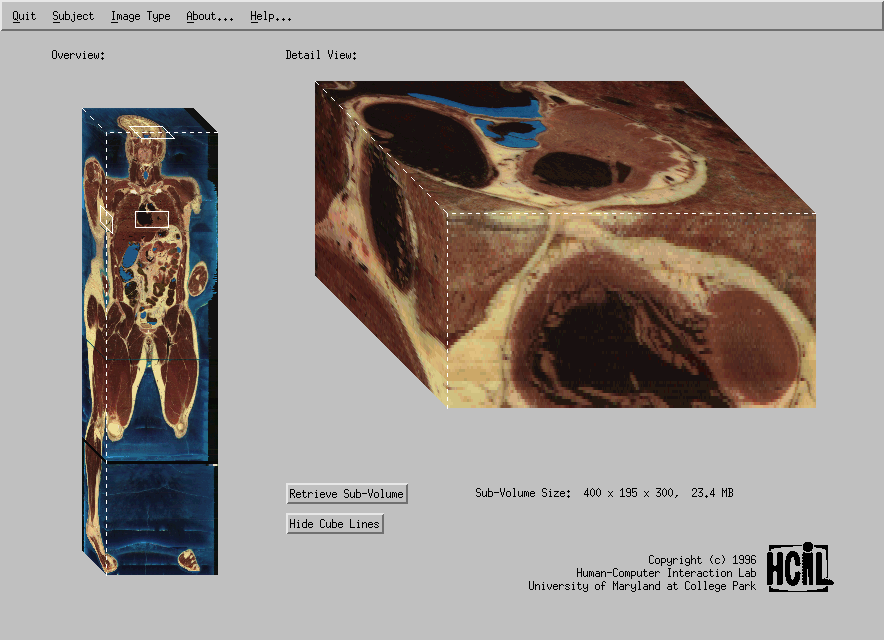Viewport: 884px width, 640px height.
Task: Click the Detail View 3D cube image
Action: [x=565, y=245]
